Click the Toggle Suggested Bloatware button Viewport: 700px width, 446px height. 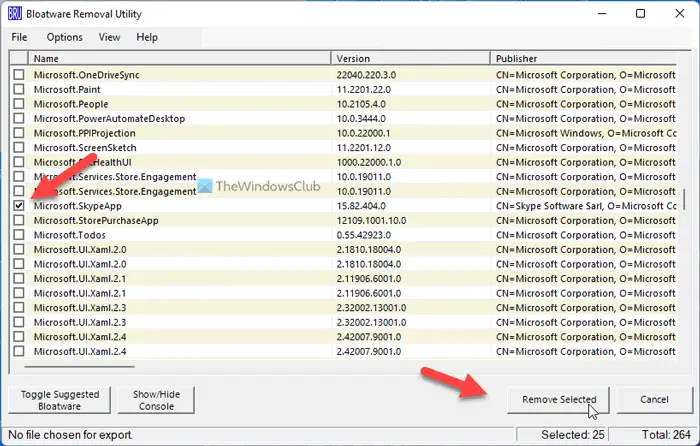[59, 400]
